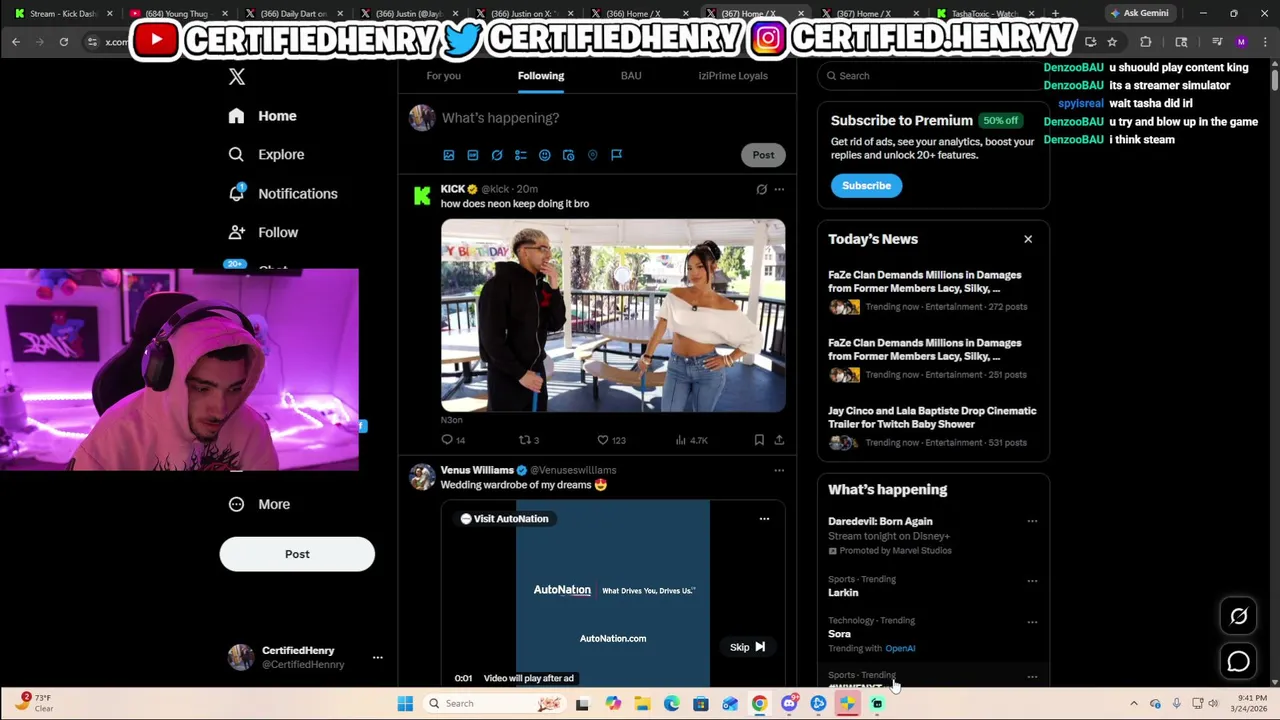Go to X Home in sidebar
The image size is (1280, 720).
coord(262,116)
